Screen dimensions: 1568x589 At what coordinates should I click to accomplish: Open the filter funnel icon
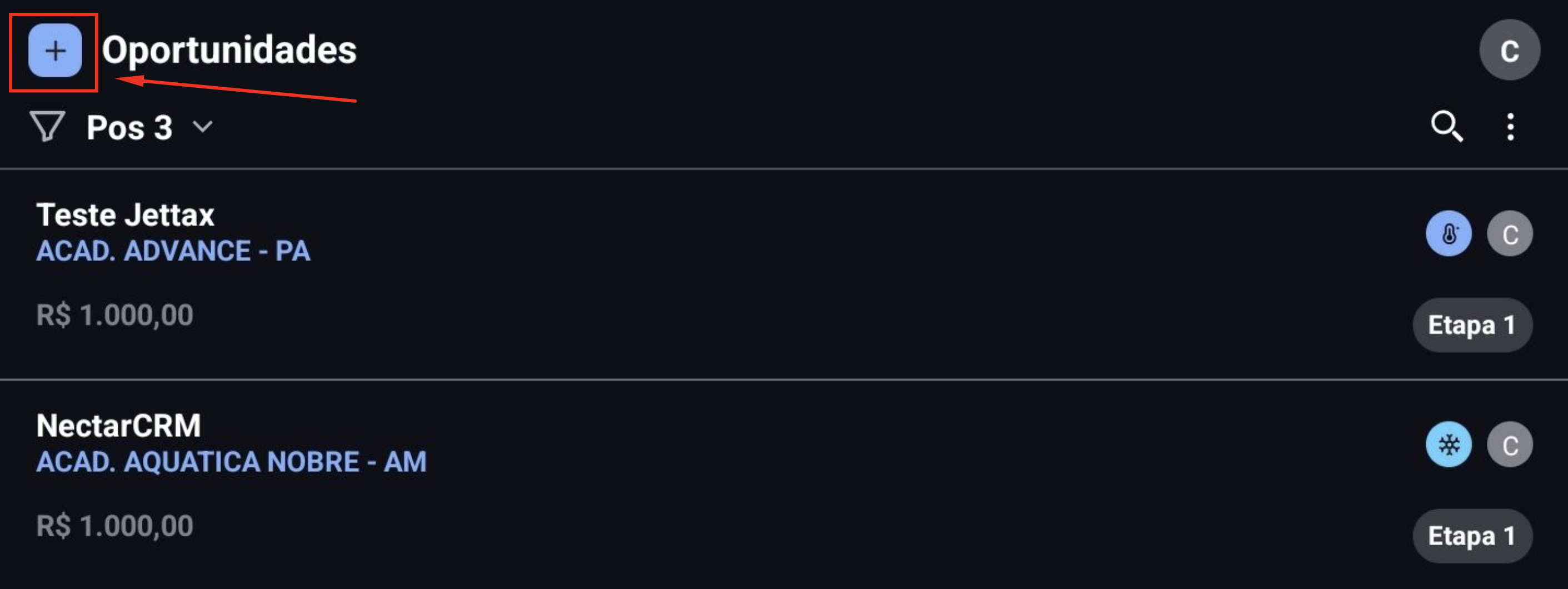click(x=47, y=127)
